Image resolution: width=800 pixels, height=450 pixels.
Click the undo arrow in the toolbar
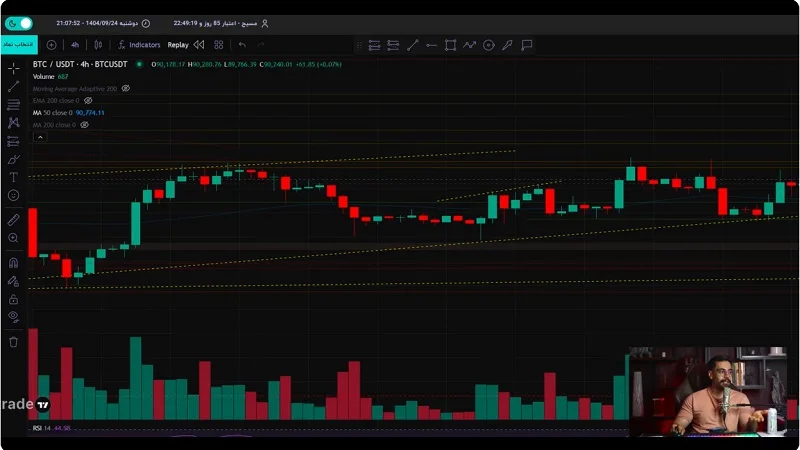point(242,45)
